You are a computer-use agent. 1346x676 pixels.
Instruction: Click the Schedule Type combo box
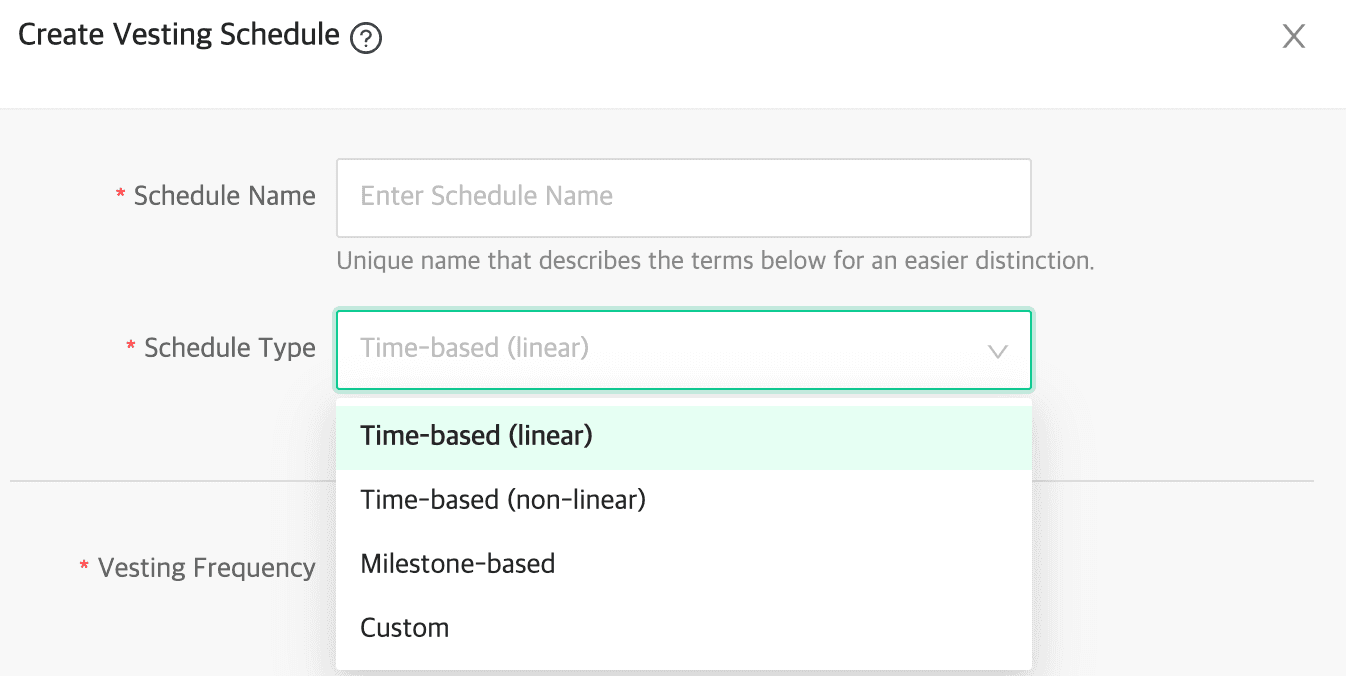683,349
